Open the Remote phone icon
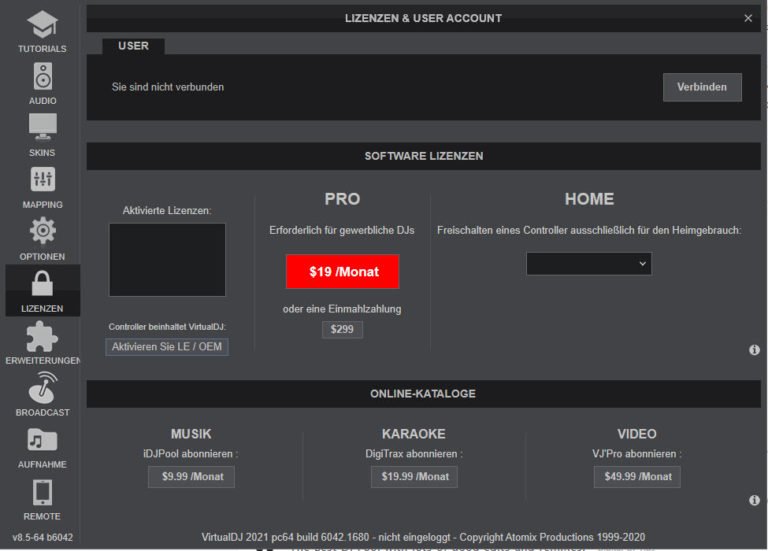Image resolution: width=768 pixels, height=551 pixels. 42,492
